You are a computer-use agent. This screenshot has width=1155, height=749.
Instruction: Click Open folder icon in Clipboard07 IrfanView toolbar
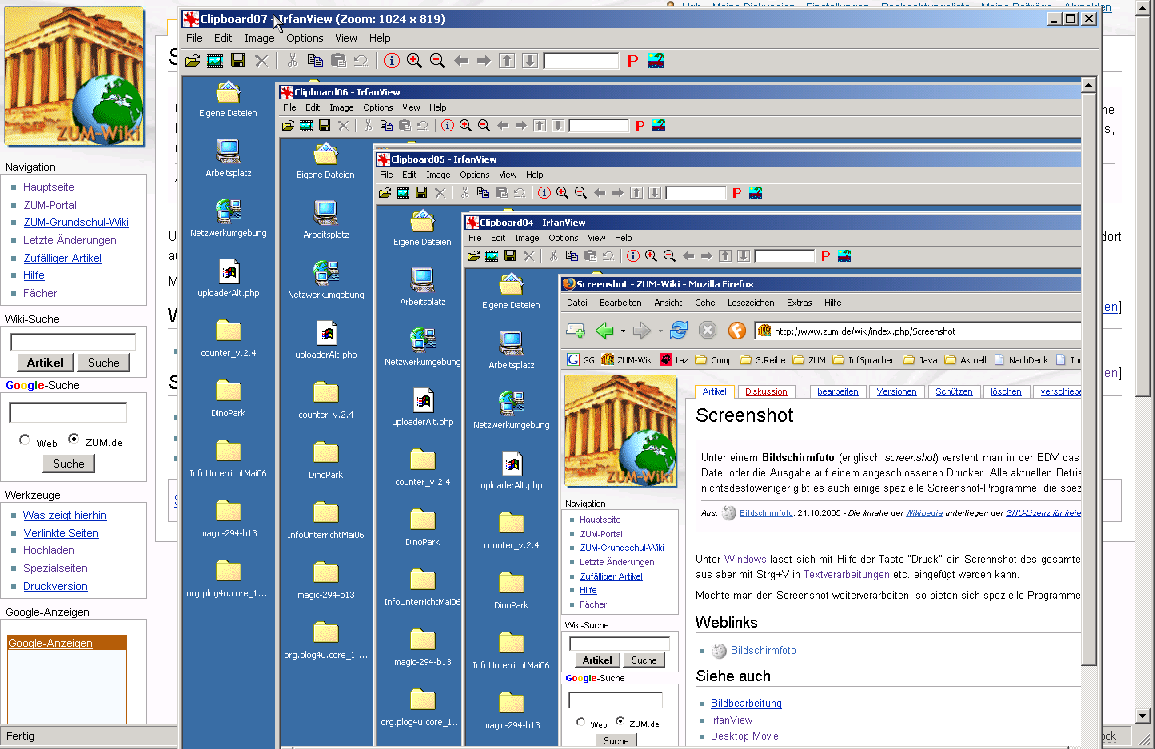click(x=193, y=61)
